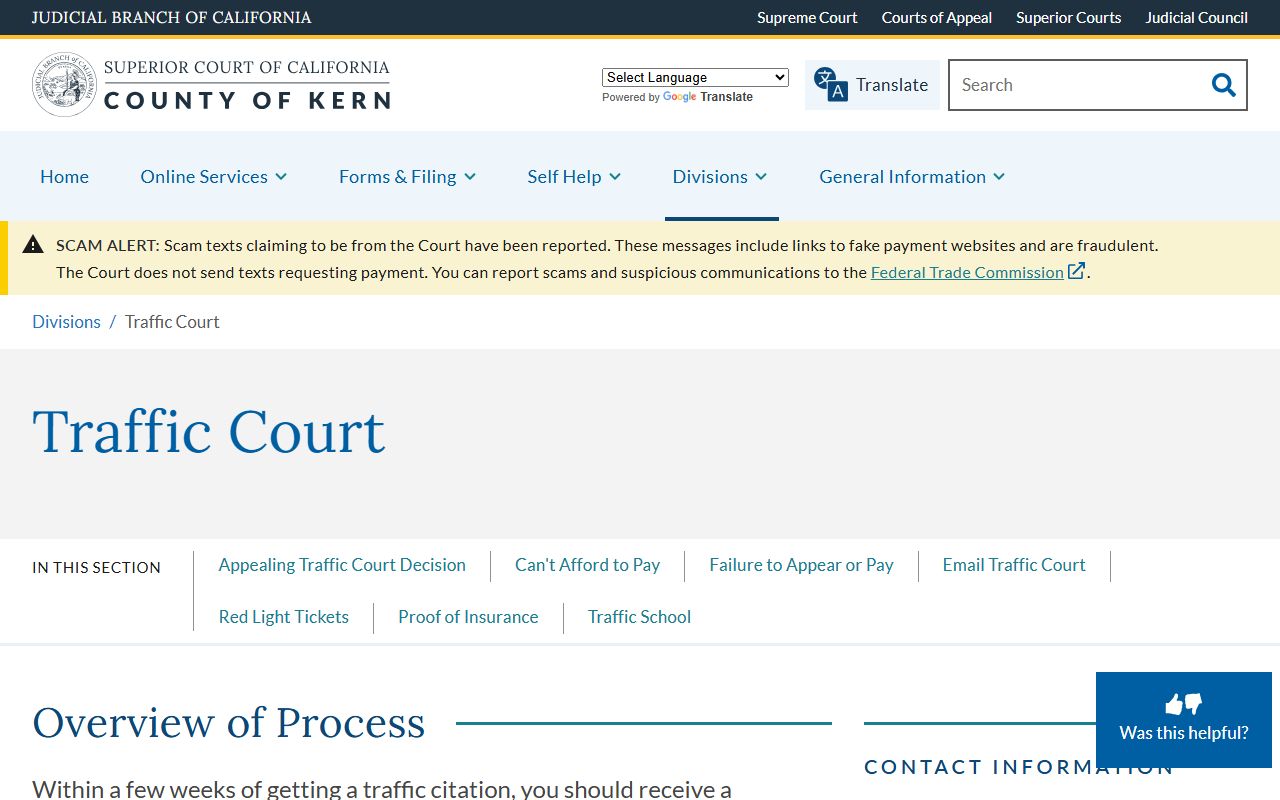Click the search magnifying glass icon
The image size is (1280, 800).
[x=1223, y=85]
